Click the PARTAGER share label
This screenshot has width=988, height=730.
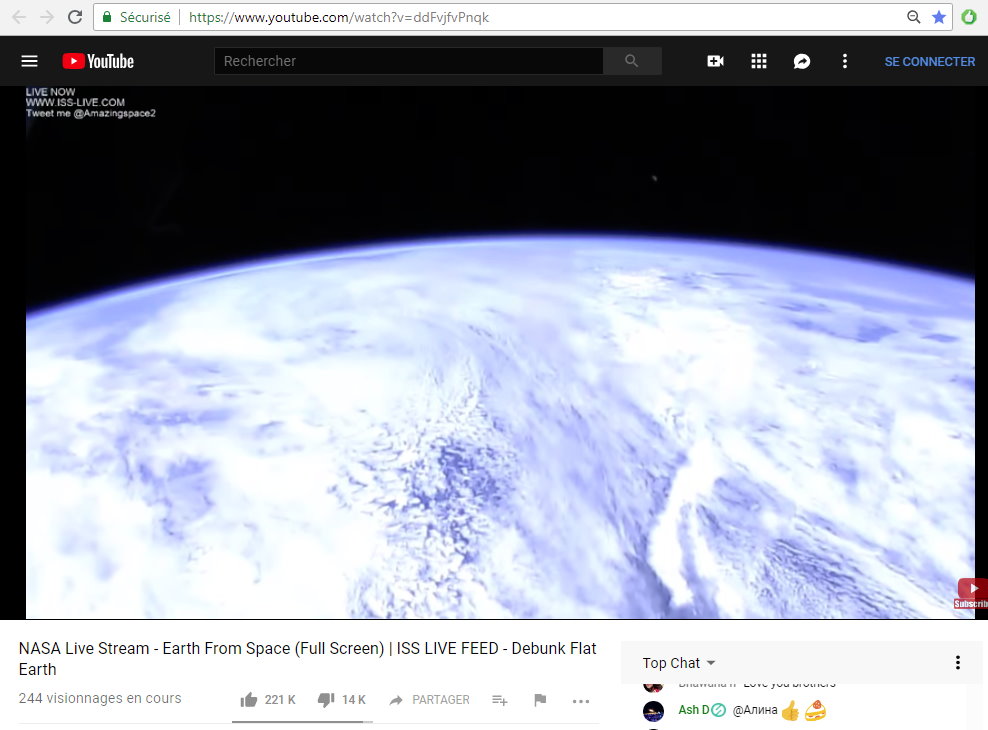[x=441, y=700]
